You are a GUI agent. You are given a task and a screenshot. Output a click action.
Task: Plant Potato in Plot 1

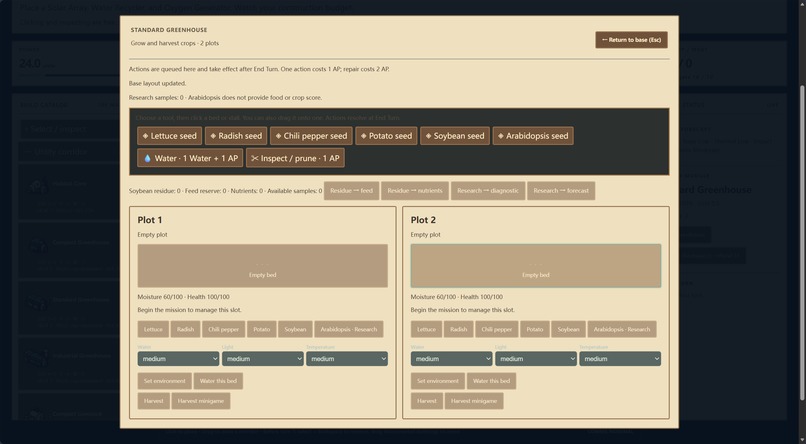[x=261, y=329]
